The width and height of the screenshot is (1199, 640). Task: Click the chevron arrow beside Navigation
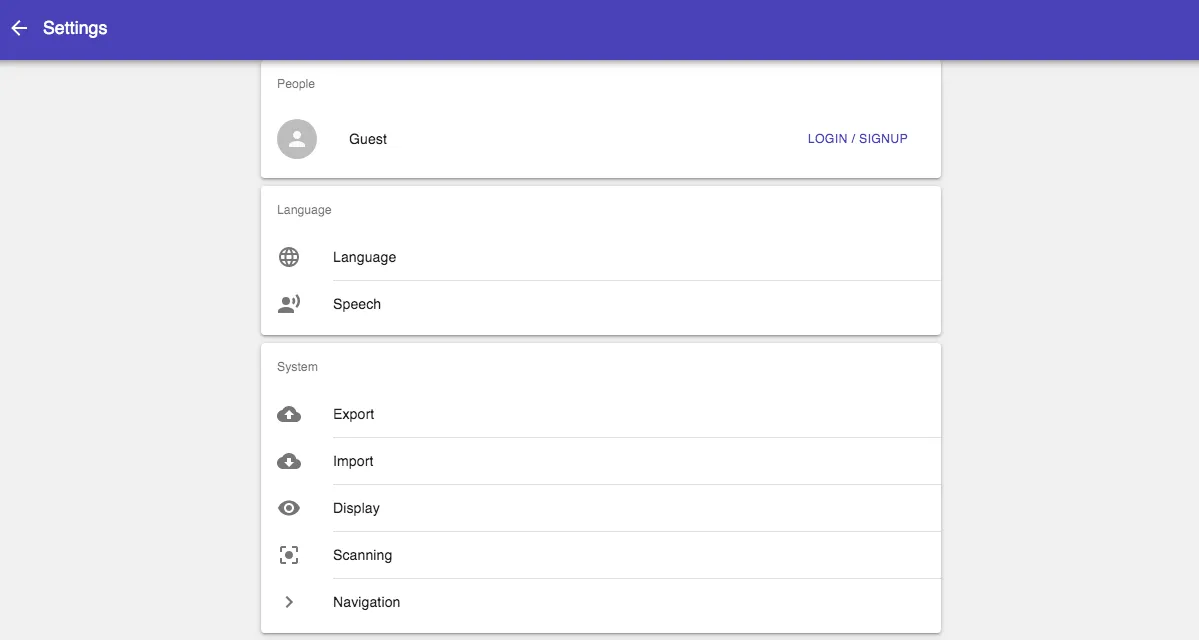289,602
